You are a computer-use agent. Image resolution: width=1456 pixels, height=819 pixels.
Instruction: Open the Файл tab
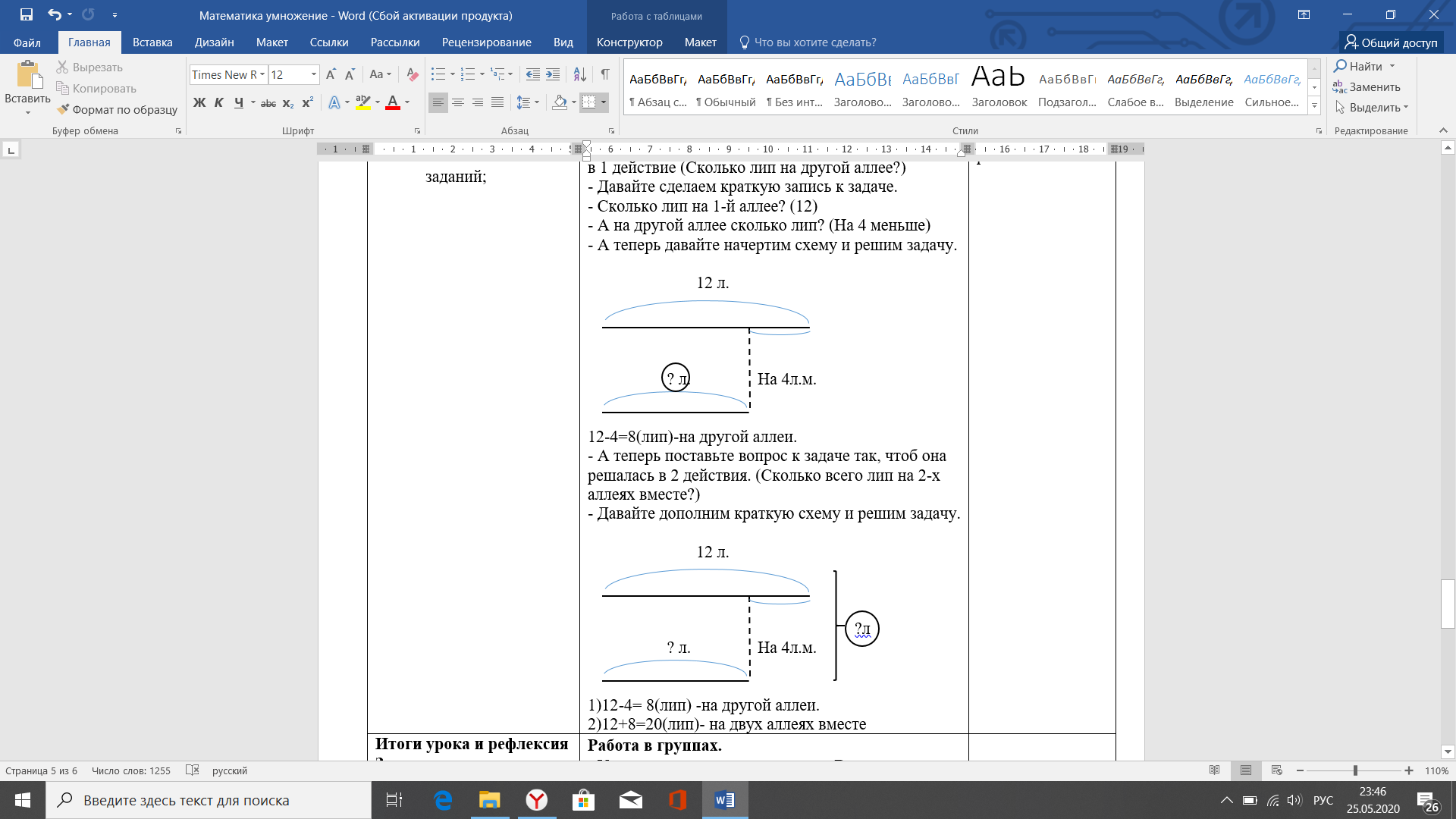(x=27, y=42)
